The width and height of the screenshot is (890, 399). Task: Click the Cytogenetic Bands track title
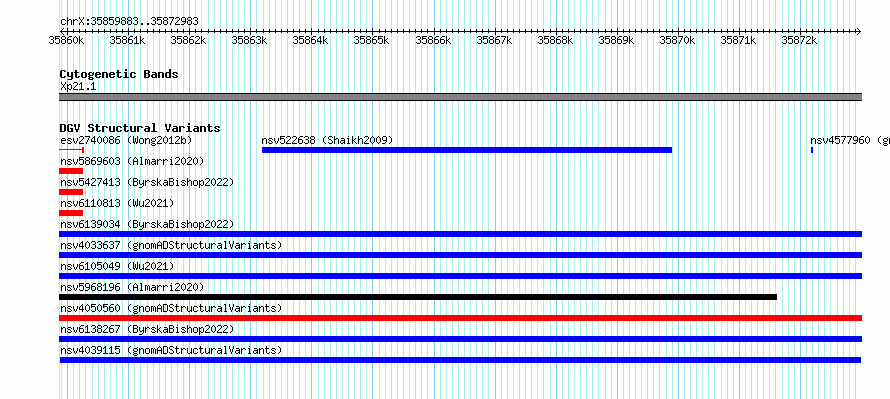(119, 74)
